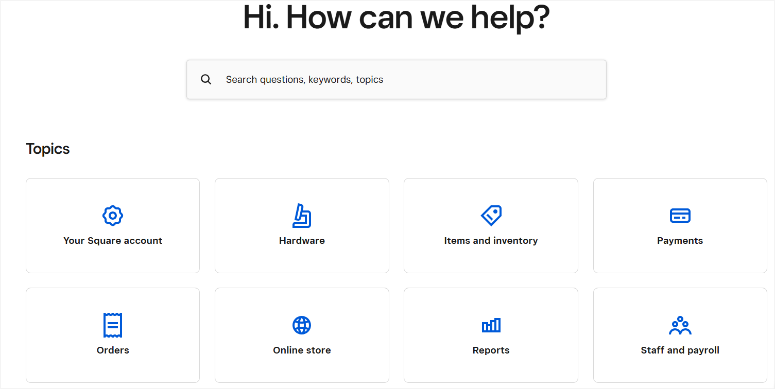Image resolution: width=775 pixels, height=389 pixels.
Task: Select the Orders topic label
Action: [x=113, y=350]
